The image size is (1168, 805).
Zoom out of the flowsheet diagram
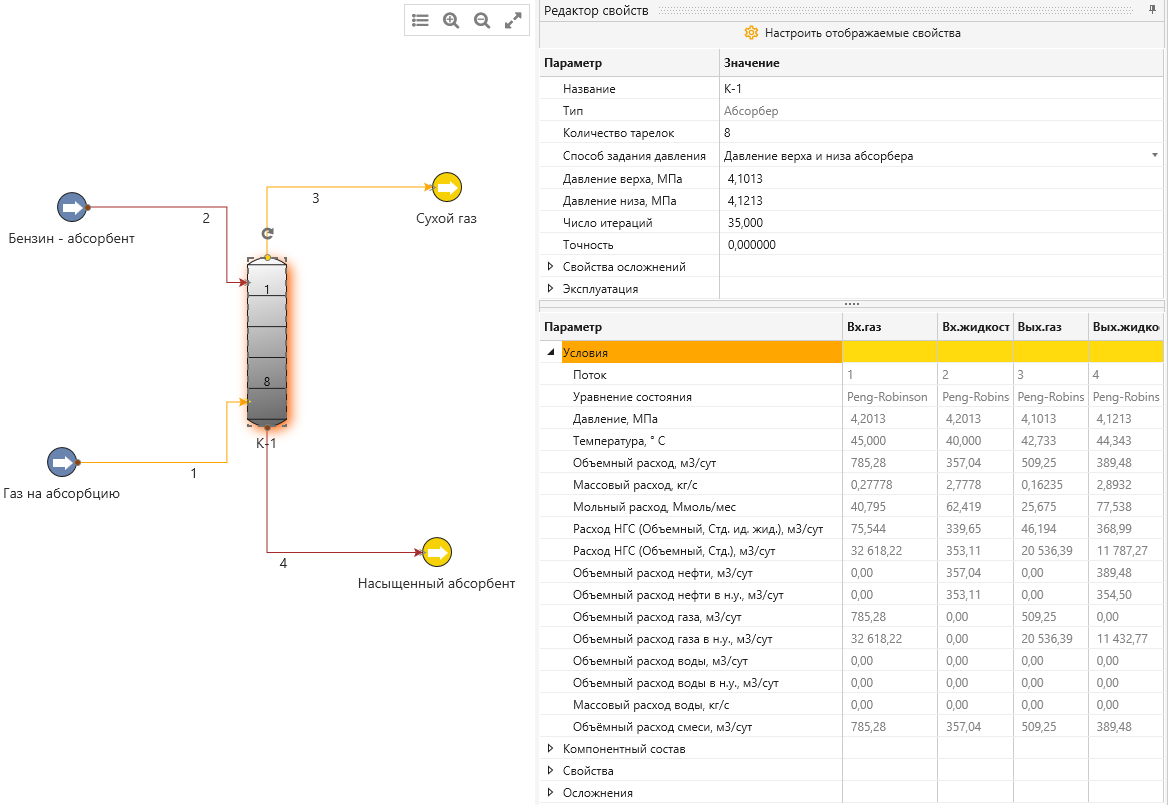coord(482,20)
